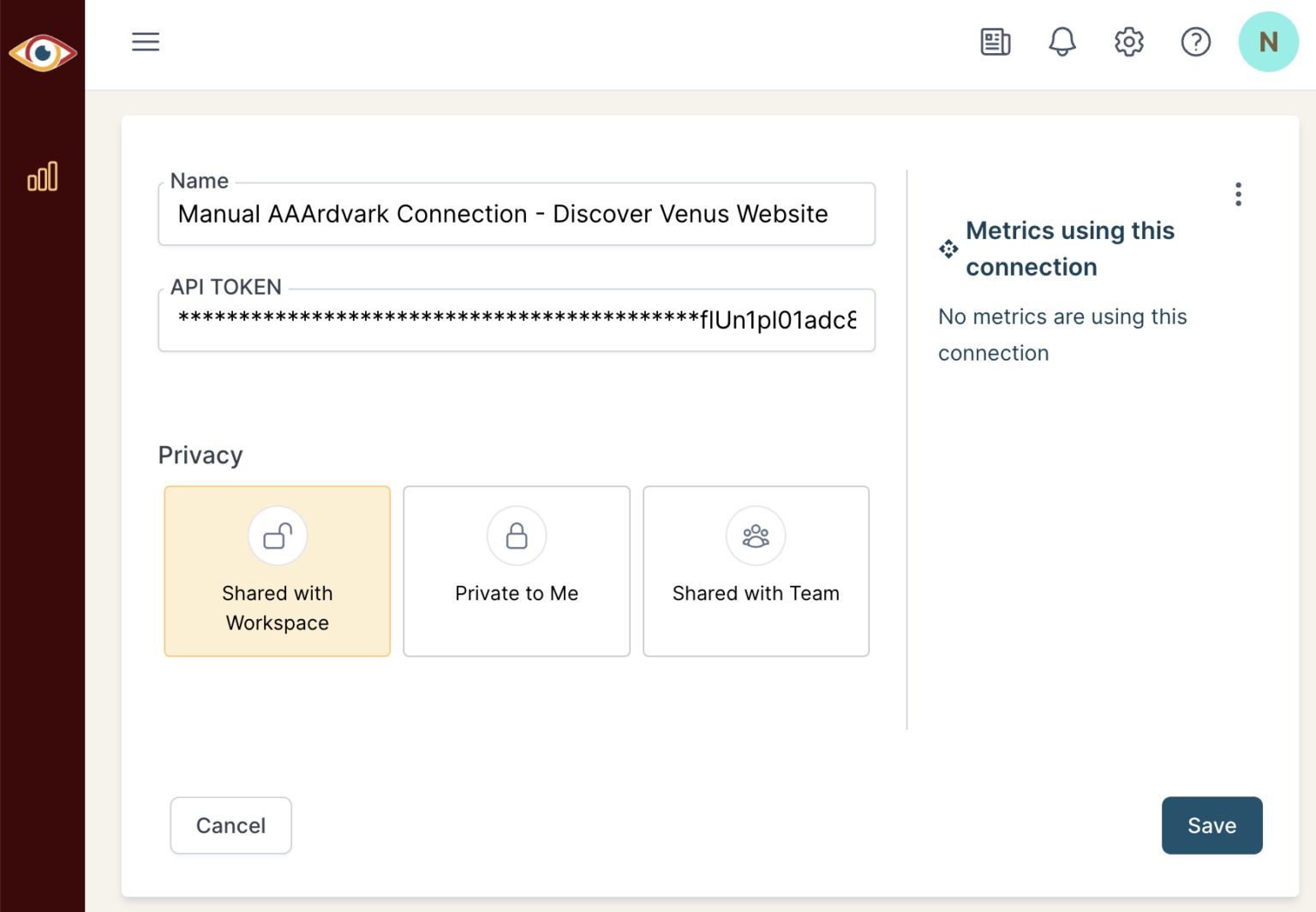
Task: Click the masked API TOKEN field
Action: 516,320
